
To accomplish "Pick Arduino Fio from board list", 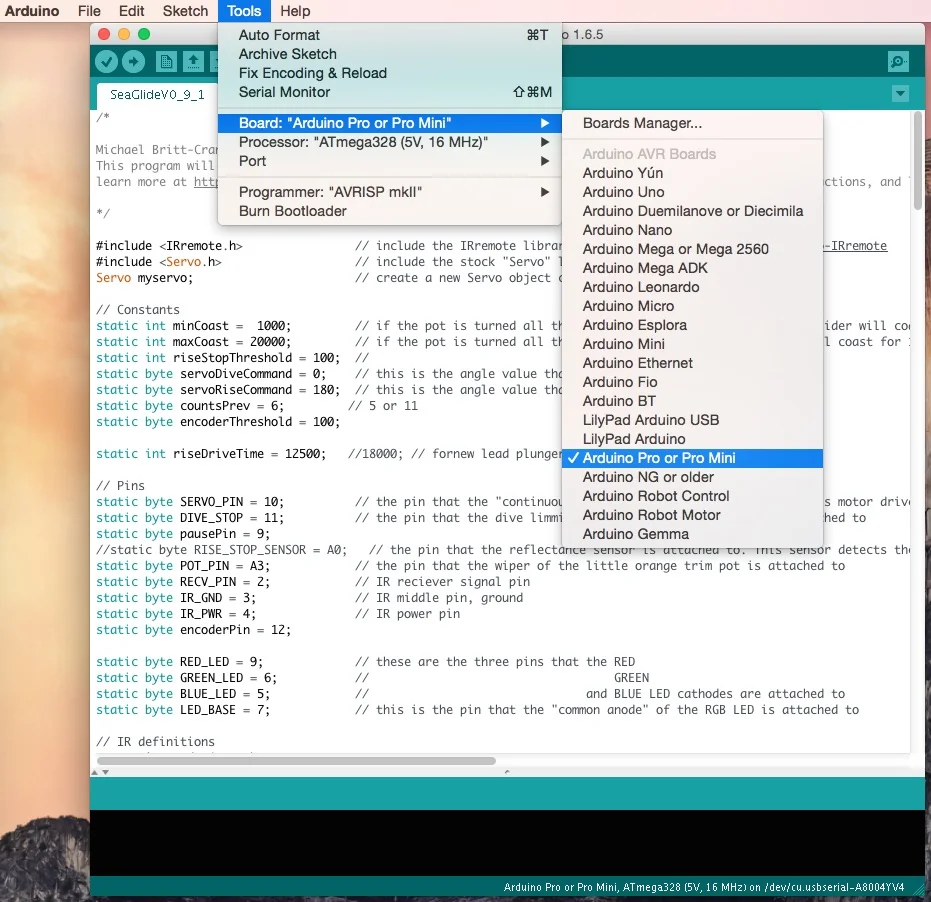I will coord(692,382).
